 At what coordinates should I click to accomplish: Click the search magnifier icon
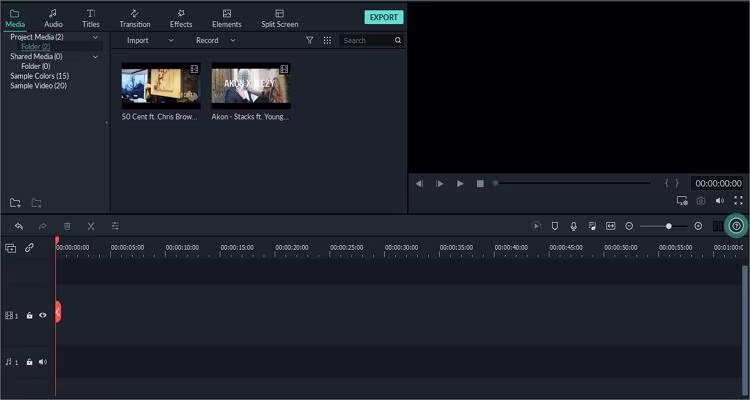398,41
